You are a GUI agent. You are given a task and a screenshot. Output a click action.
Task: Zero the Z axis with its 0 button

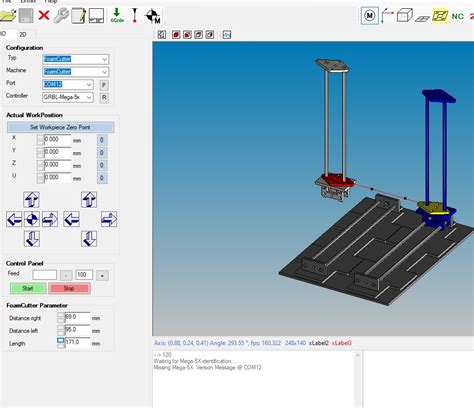[102, 165]
